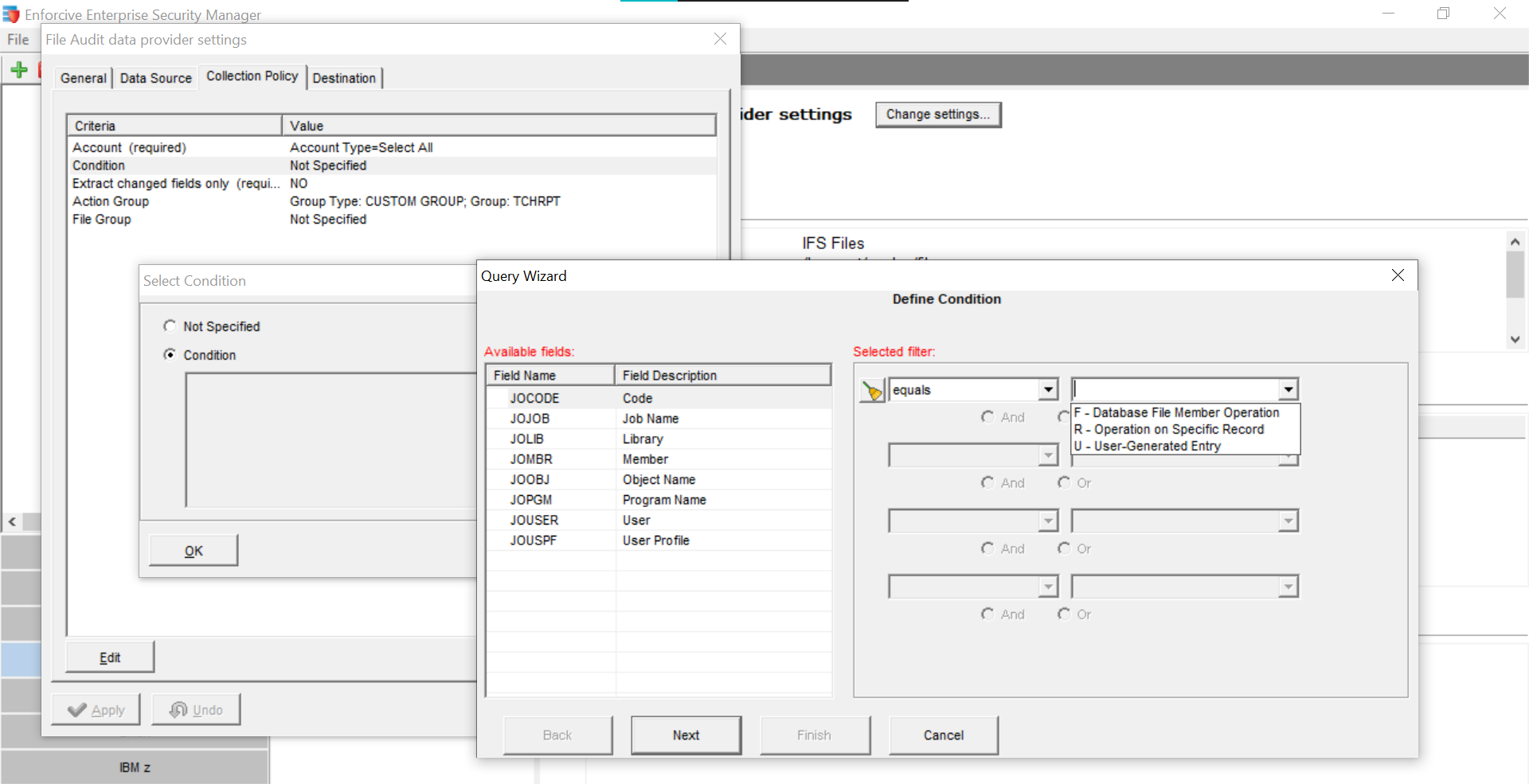Click the scrollbar down arrow on the right
This screenshot has height=784, width=1529.
(1515, 338)
